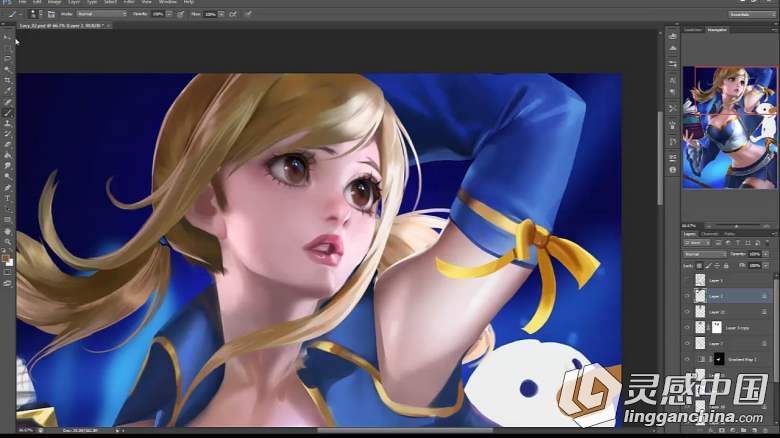Select the Rectangular Marquee tool
Image resolution: width=780 pixels, height=438 pixels.
coord(7,48)
